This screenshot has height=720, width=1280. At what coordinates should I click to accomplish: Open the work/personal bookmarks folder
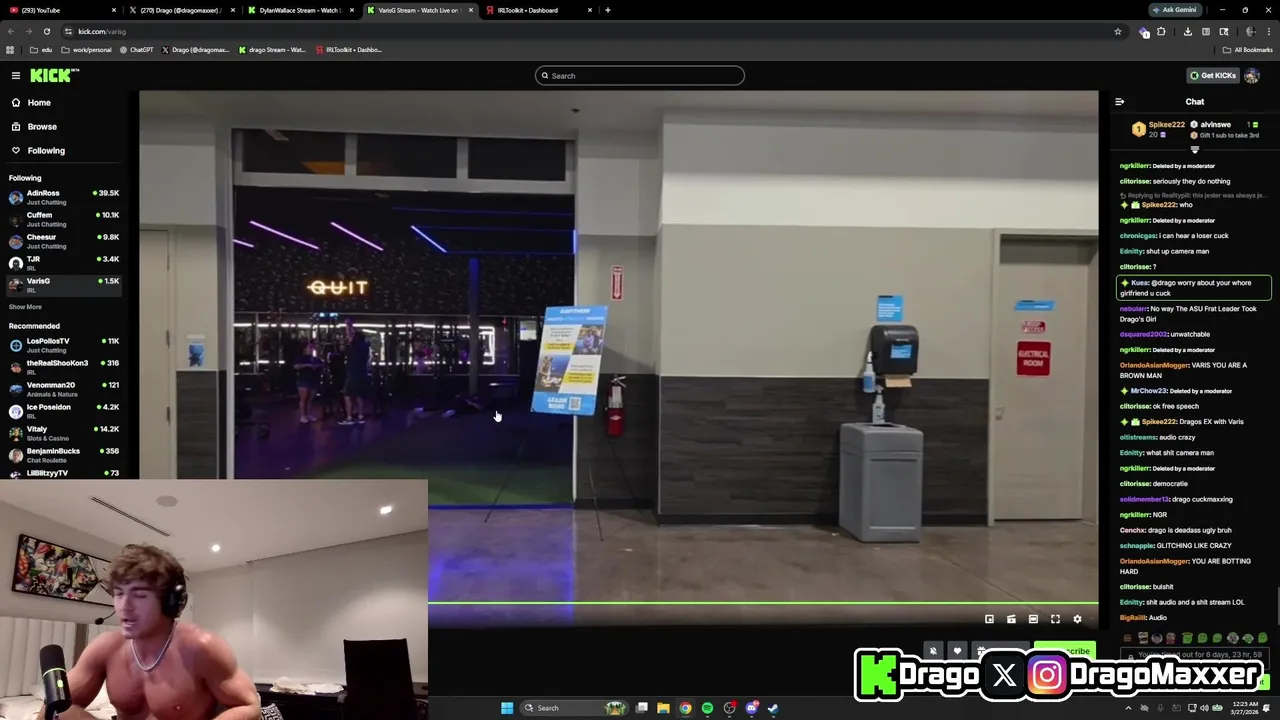pyautogui.click(x=87, y=50)
